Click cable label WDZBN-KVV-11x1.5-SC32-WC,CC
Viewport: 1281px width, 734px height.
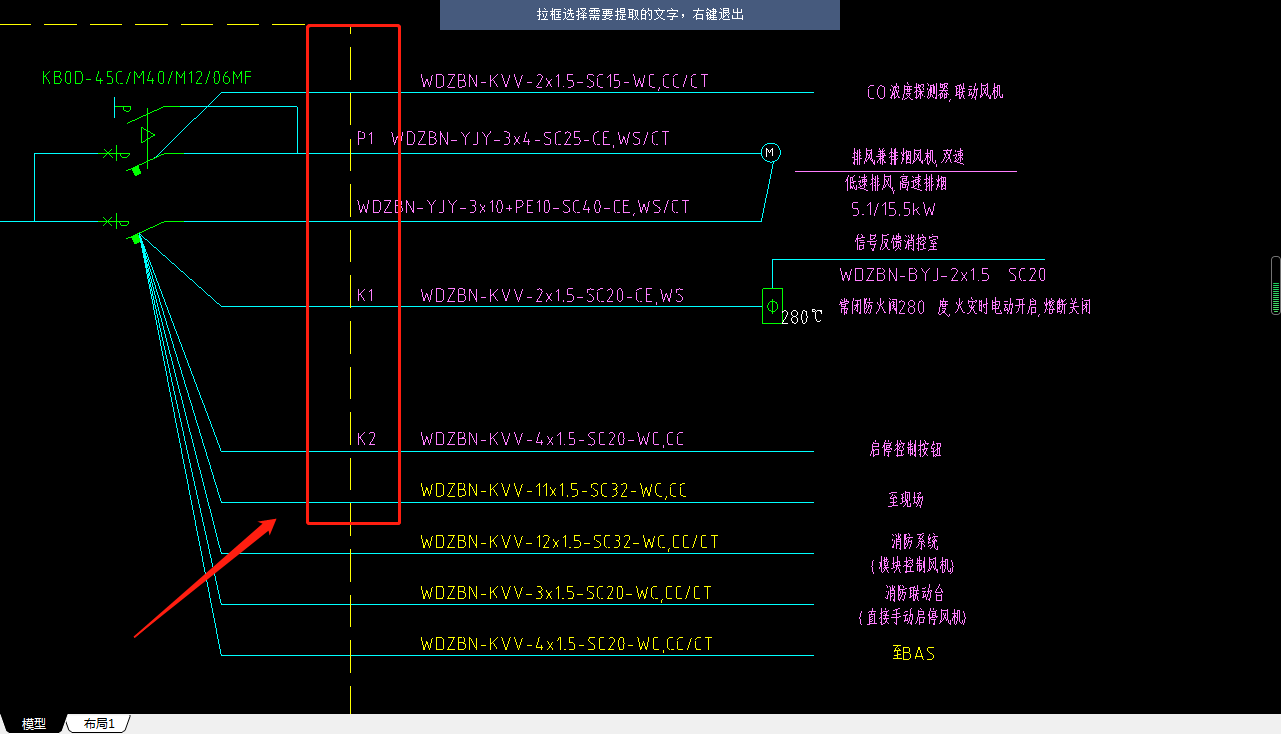click(554, 490)
